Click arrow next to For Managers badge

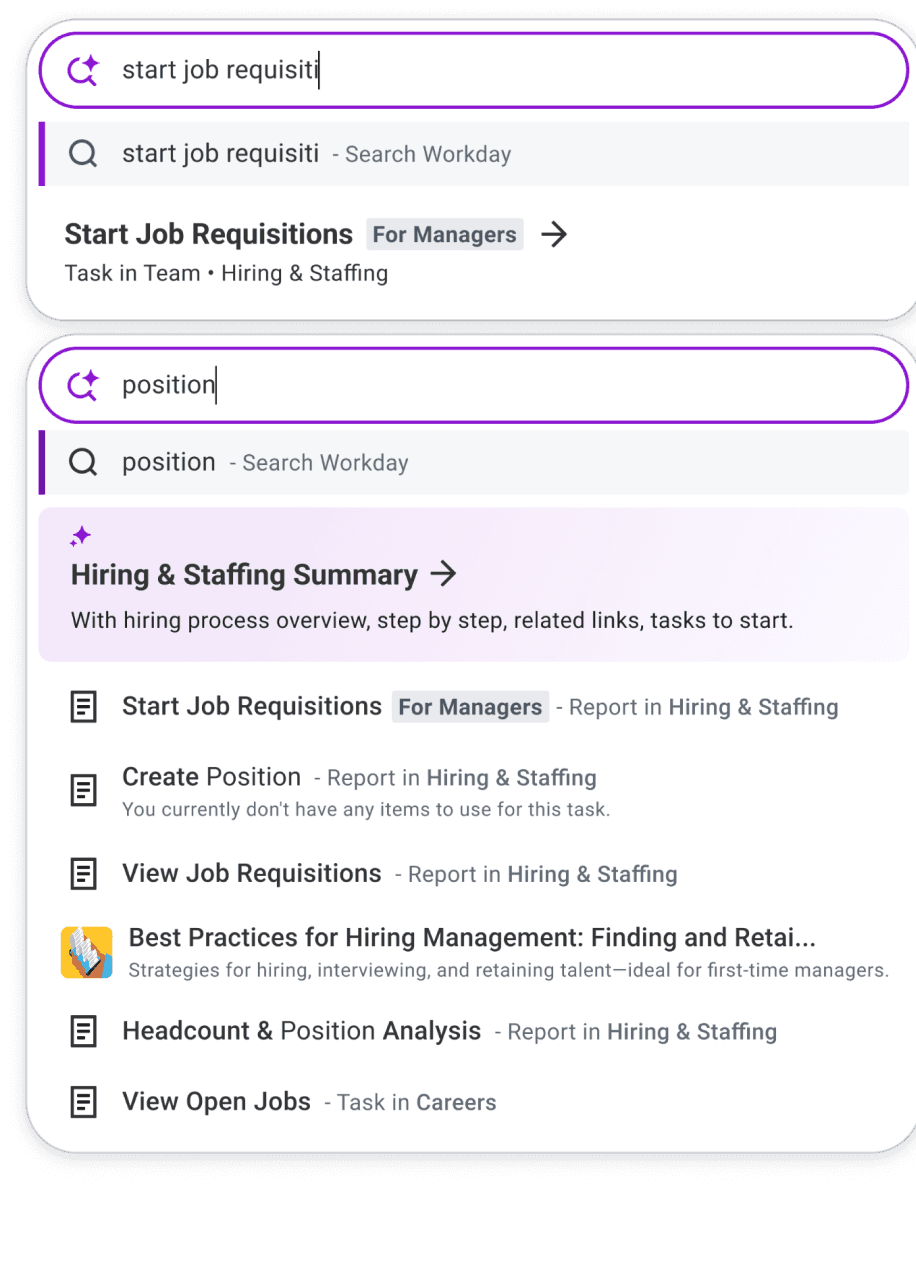(553, 235)
